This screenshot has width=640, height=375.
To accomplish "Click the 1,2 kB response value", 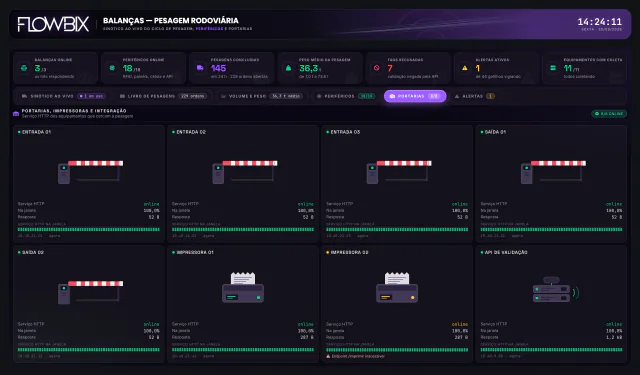I will coord(614,337).
